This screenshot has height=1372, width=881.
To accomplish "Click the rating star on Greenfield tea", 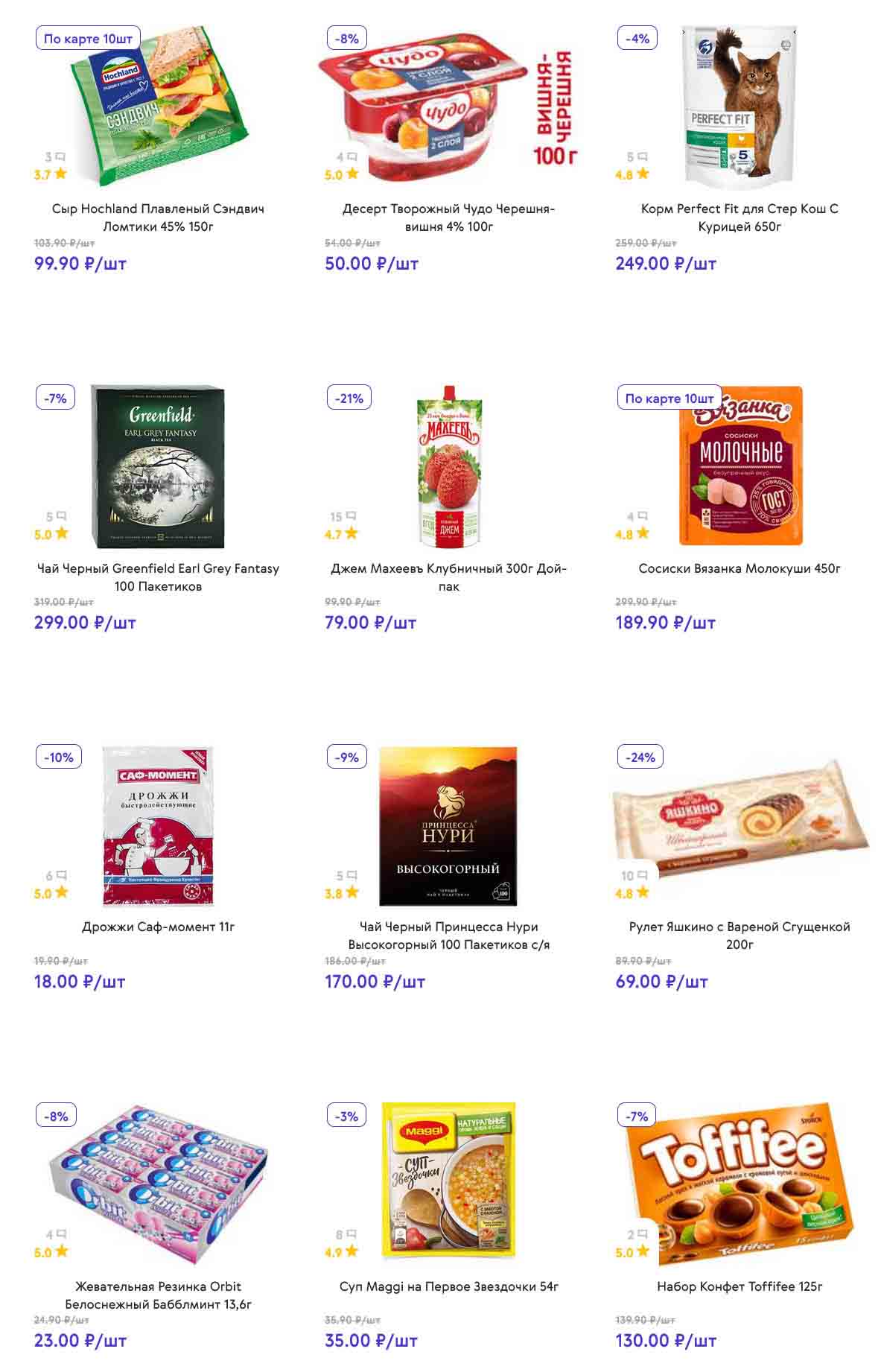I will click(61, 533).
